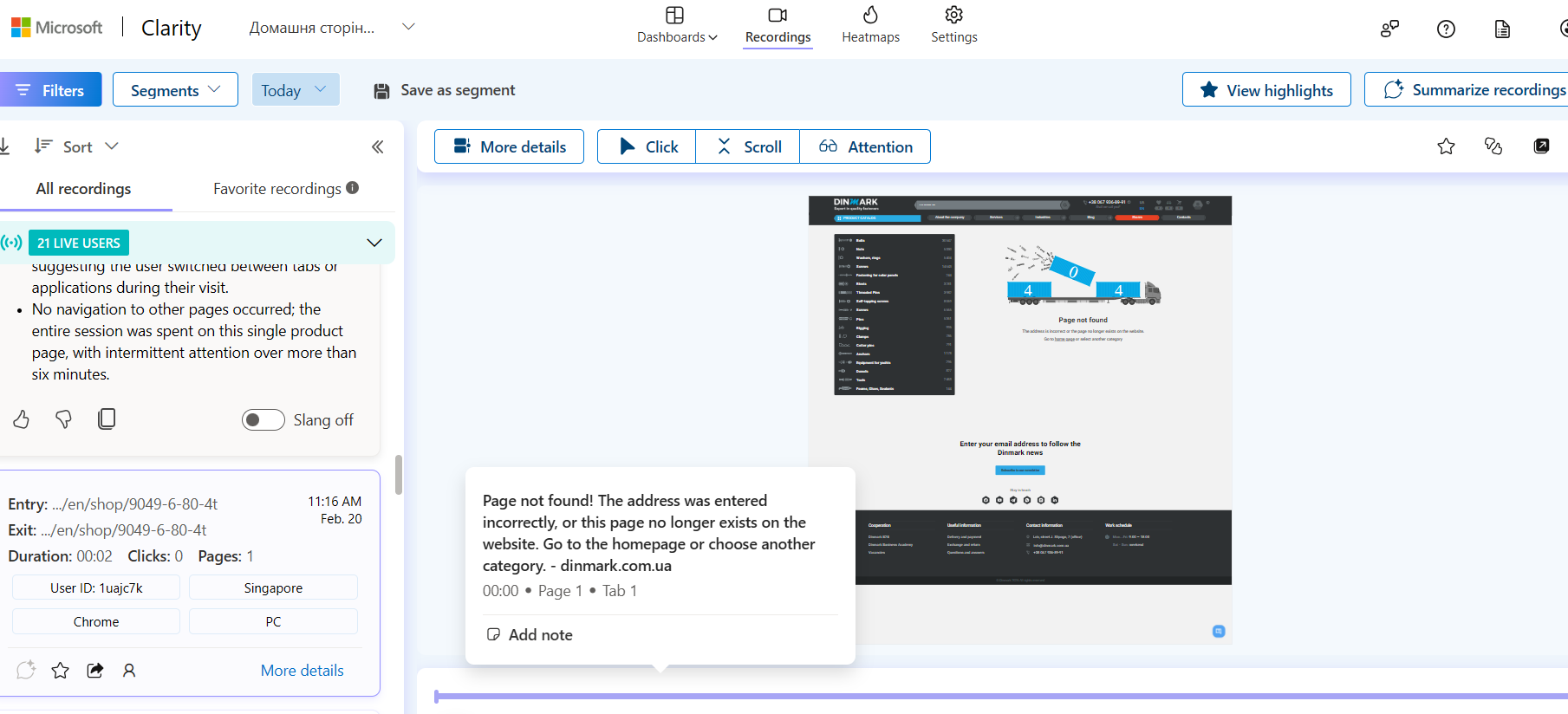Image resolution: width=1568 pixels, height=714 pixels.
Task: Switch to Favorite recordings tab
Action: pyautogui.click(x=277, y=189)
